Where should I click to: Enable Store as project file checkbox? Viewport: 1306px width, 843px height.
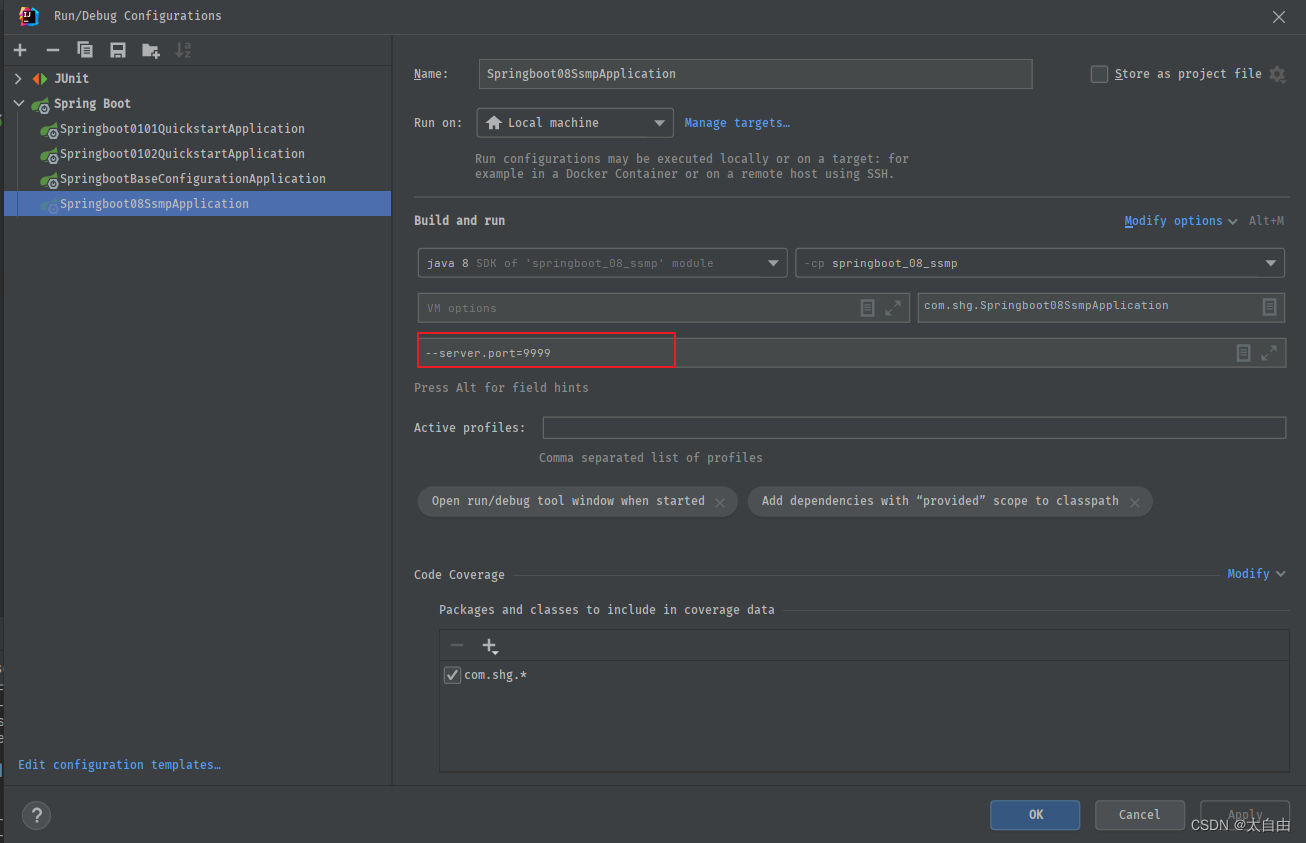pyautogui.click(x=1099, y=74)
